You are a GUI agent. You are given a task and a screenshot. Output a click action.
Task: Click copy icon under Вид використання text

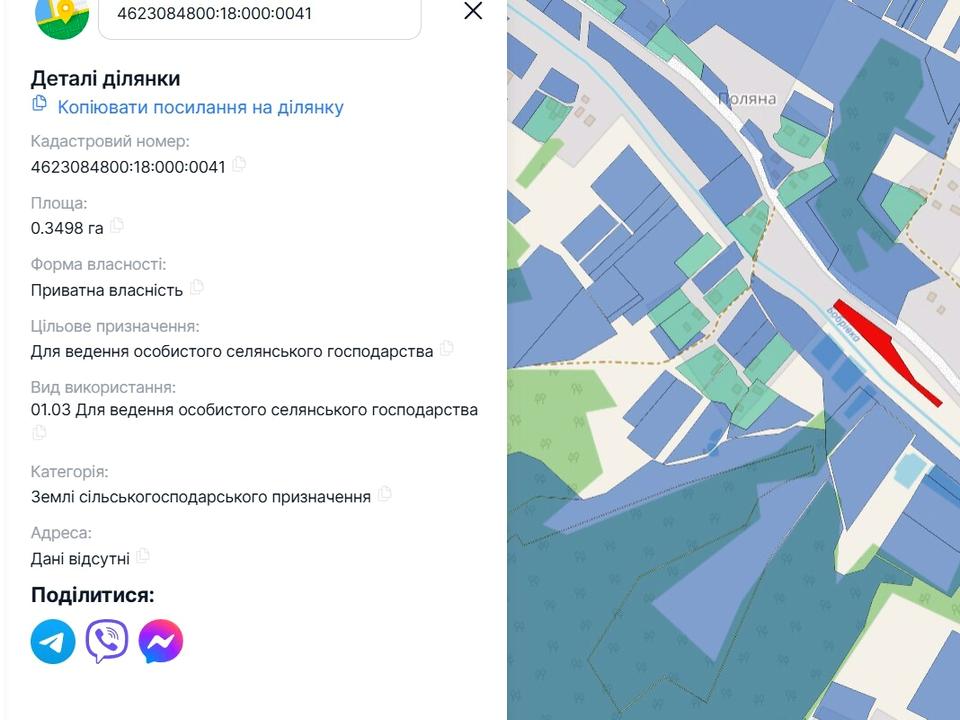coord(39,433)
